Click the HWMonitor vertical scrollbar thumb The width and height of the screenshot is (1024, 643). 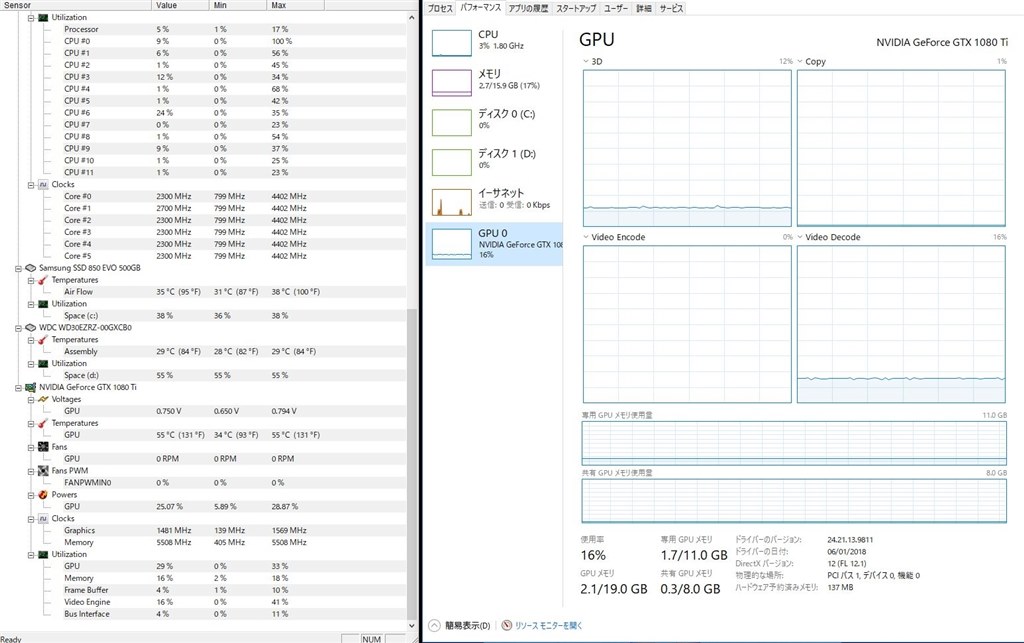(411, 463)
